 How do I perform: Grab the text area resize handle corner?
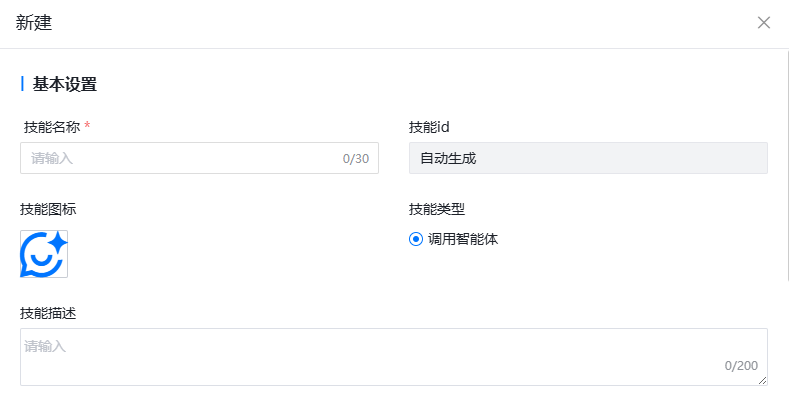pos(763,381)
